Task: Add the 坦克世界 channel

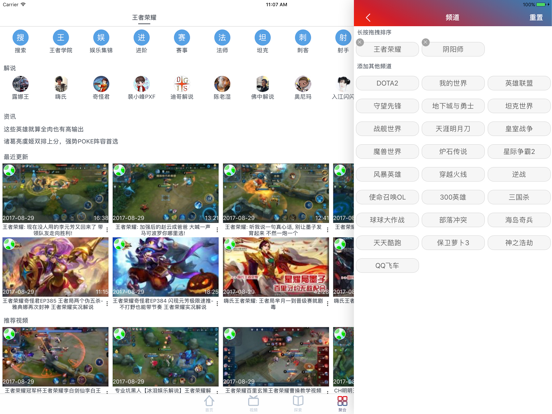Action: pos(519,106)
